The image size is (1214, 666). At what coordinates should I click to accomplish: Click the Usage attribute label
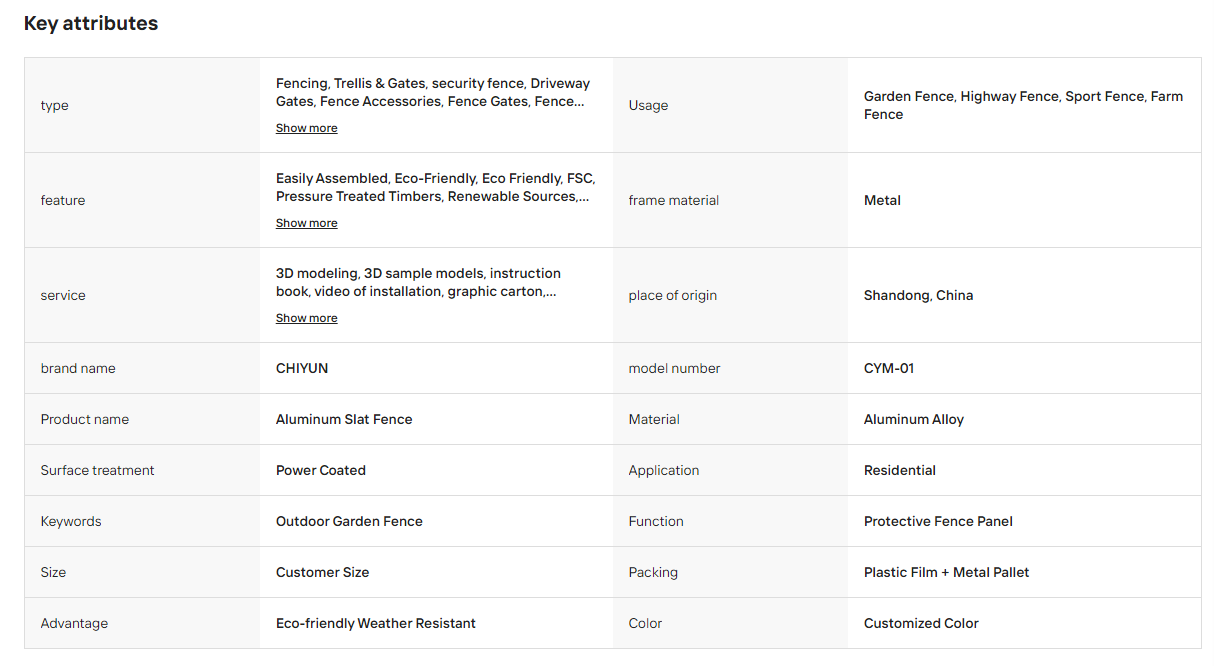coord(648,105)
